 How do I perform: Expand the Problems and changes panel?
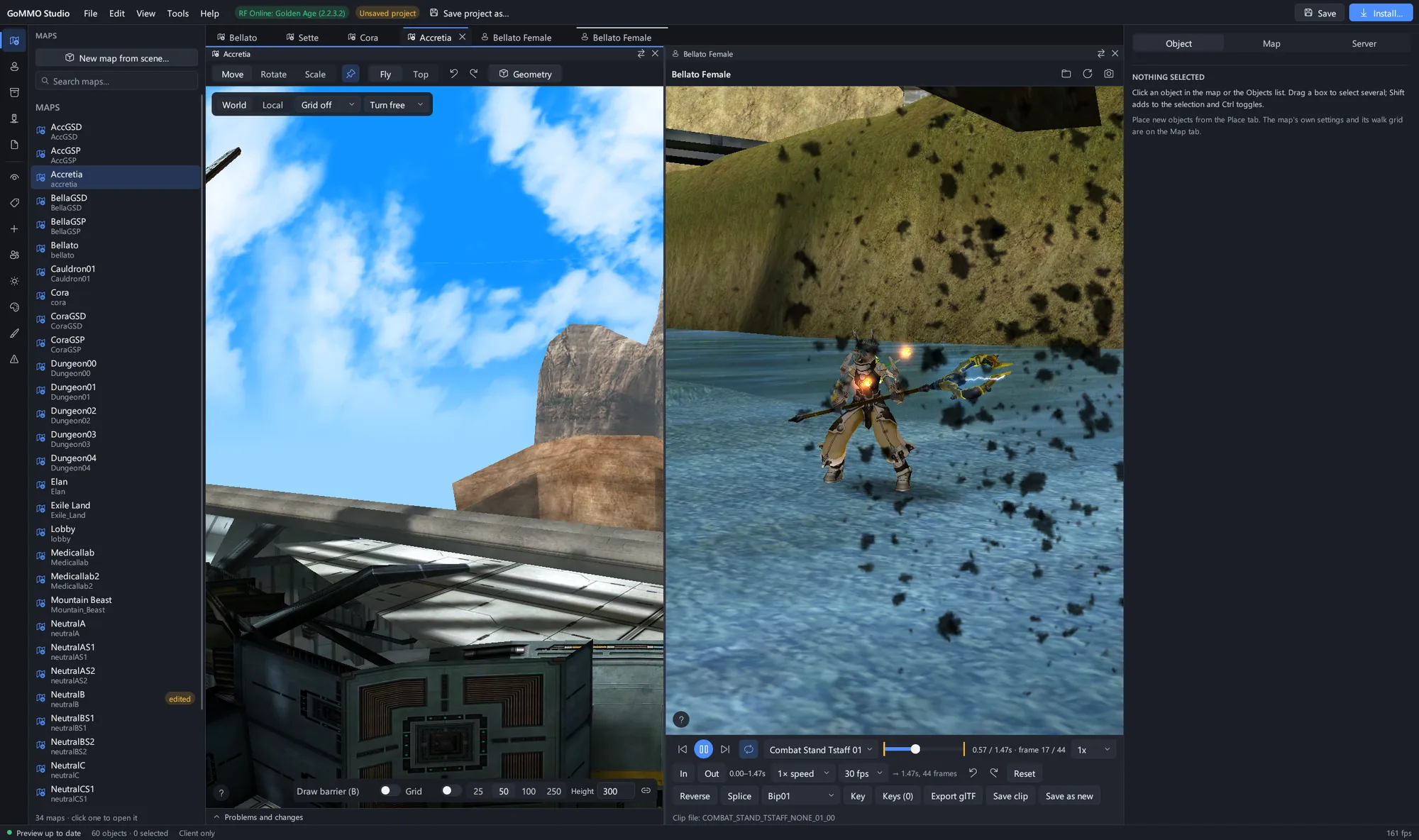(258, 817)
